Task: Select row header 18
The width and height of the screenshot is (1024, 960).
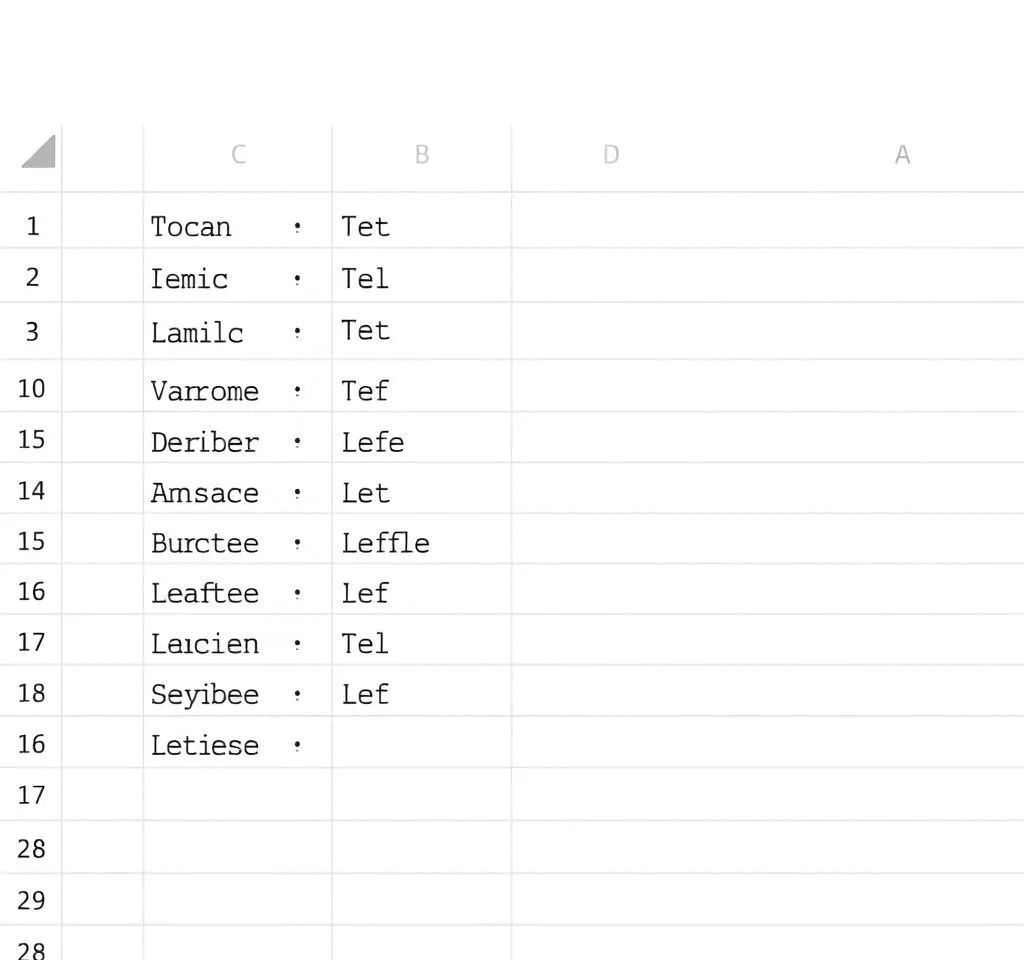Action: pyautogui.click(x=32, y=693)
